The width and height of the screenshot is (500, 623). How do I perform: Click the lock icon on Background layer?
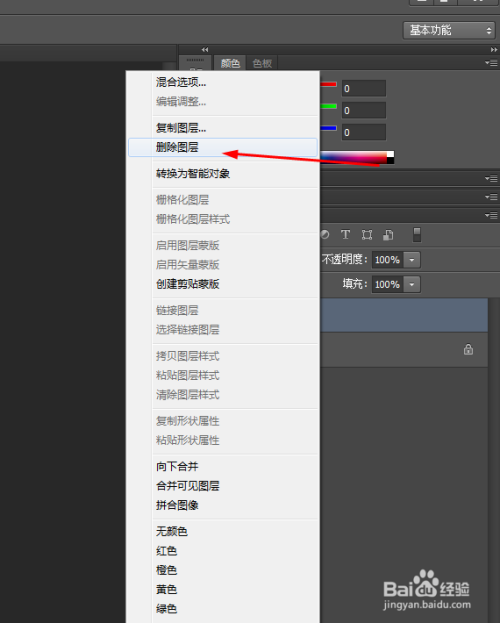click(x=468, y=349)
